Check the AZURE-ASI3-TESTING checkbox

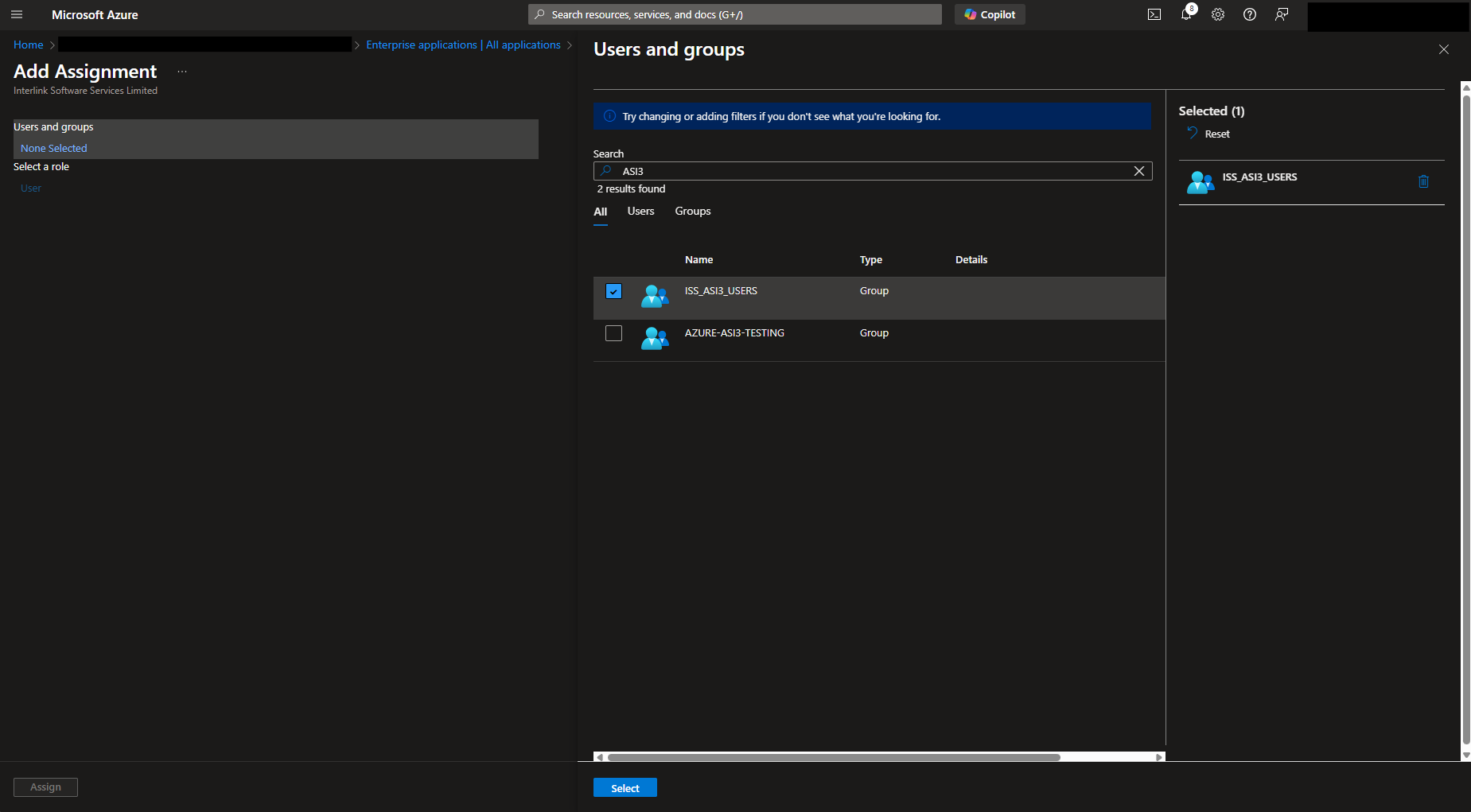613,333
